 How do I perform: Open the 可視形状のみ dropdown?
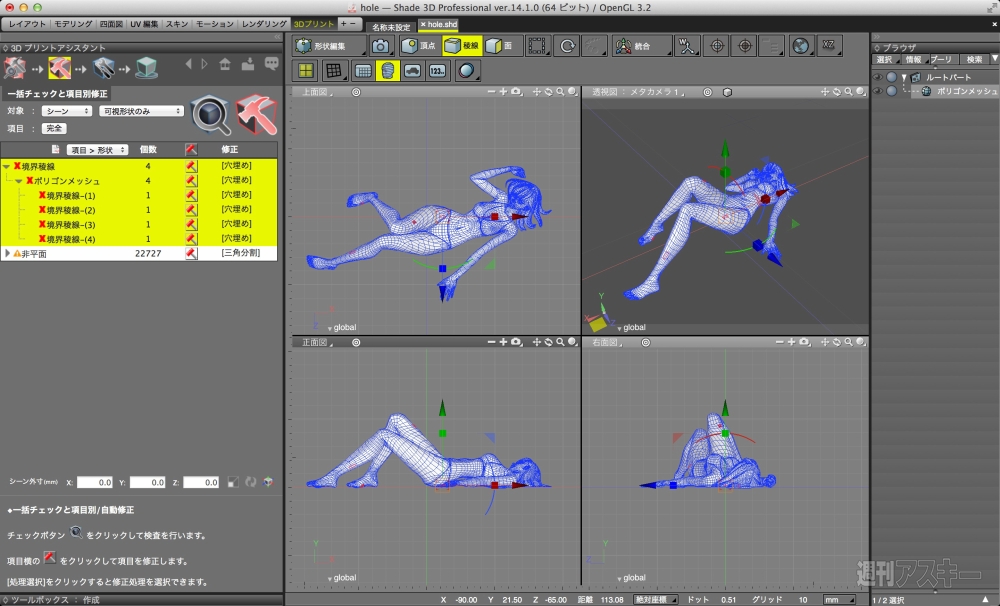141,111
